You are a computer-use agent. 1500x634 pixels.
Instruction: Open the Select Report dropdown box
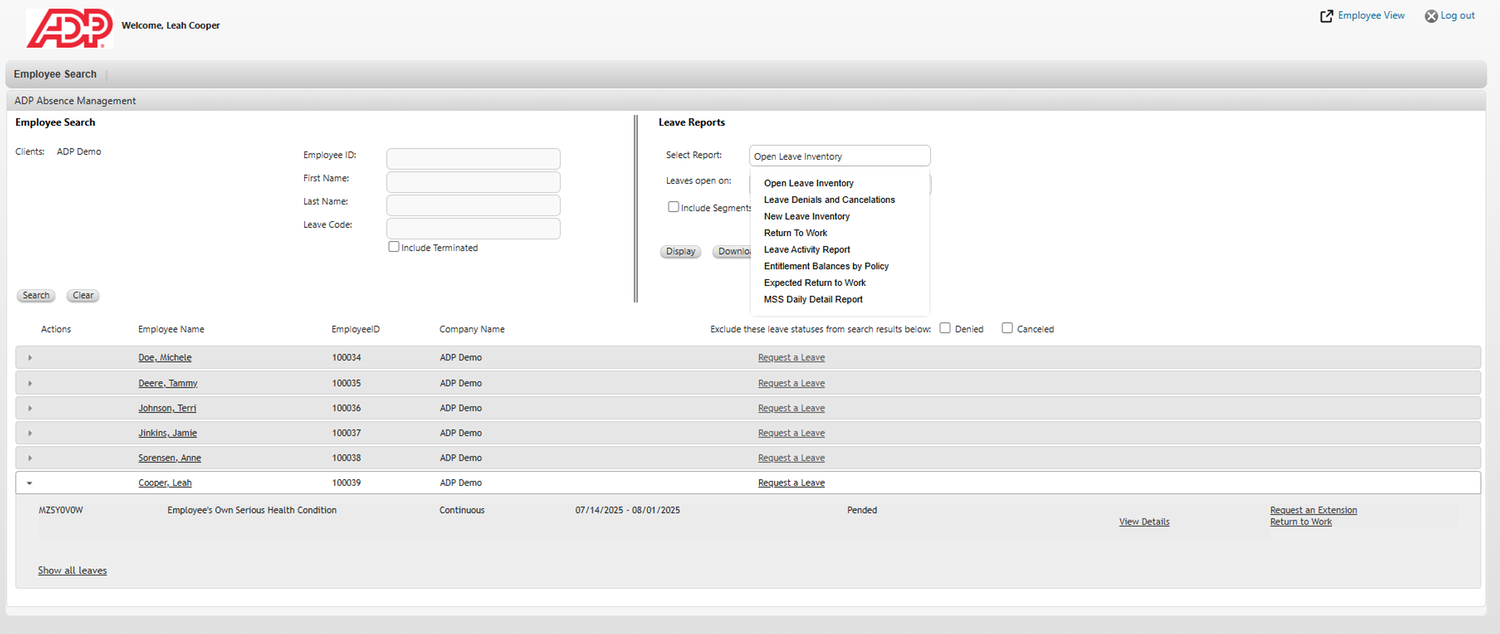click(x=839, y=156)
